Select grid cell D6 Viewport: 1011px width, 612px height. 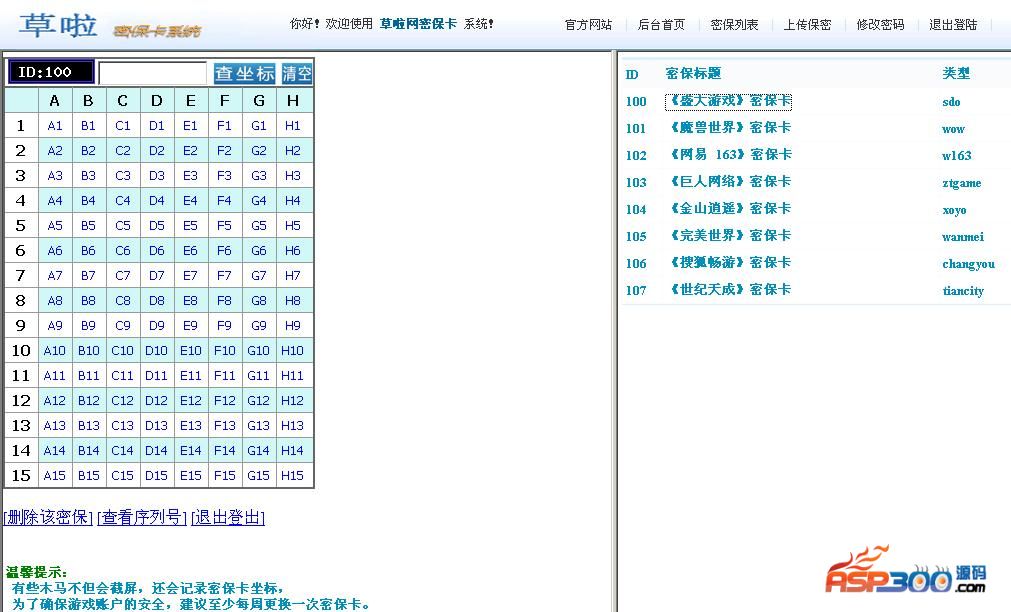[156, 251]
